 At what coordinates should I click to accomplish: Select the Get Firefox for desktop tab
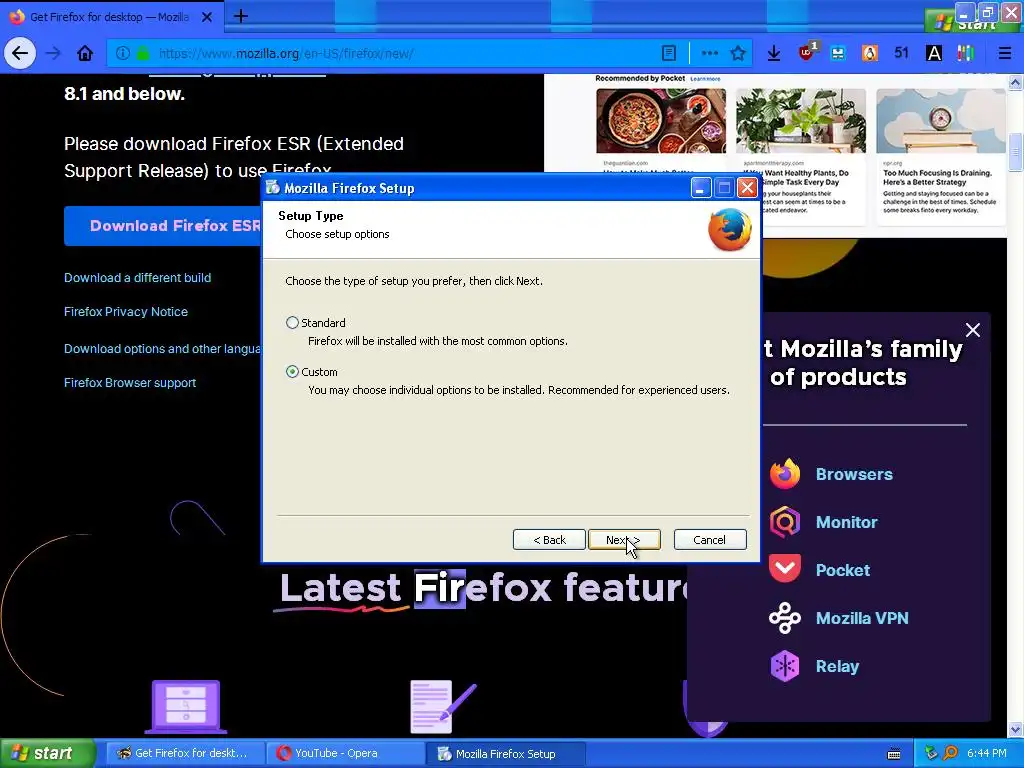click(x=111, y=17)
